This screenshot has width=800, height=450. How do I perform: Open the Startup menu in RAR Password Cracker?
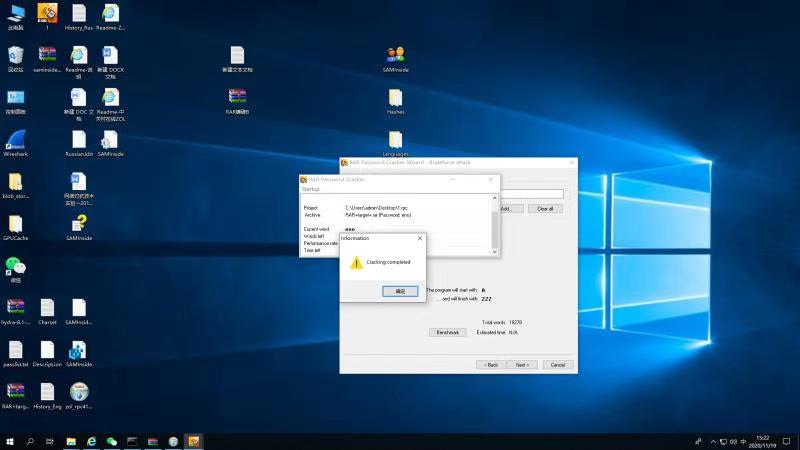[310, 189]
